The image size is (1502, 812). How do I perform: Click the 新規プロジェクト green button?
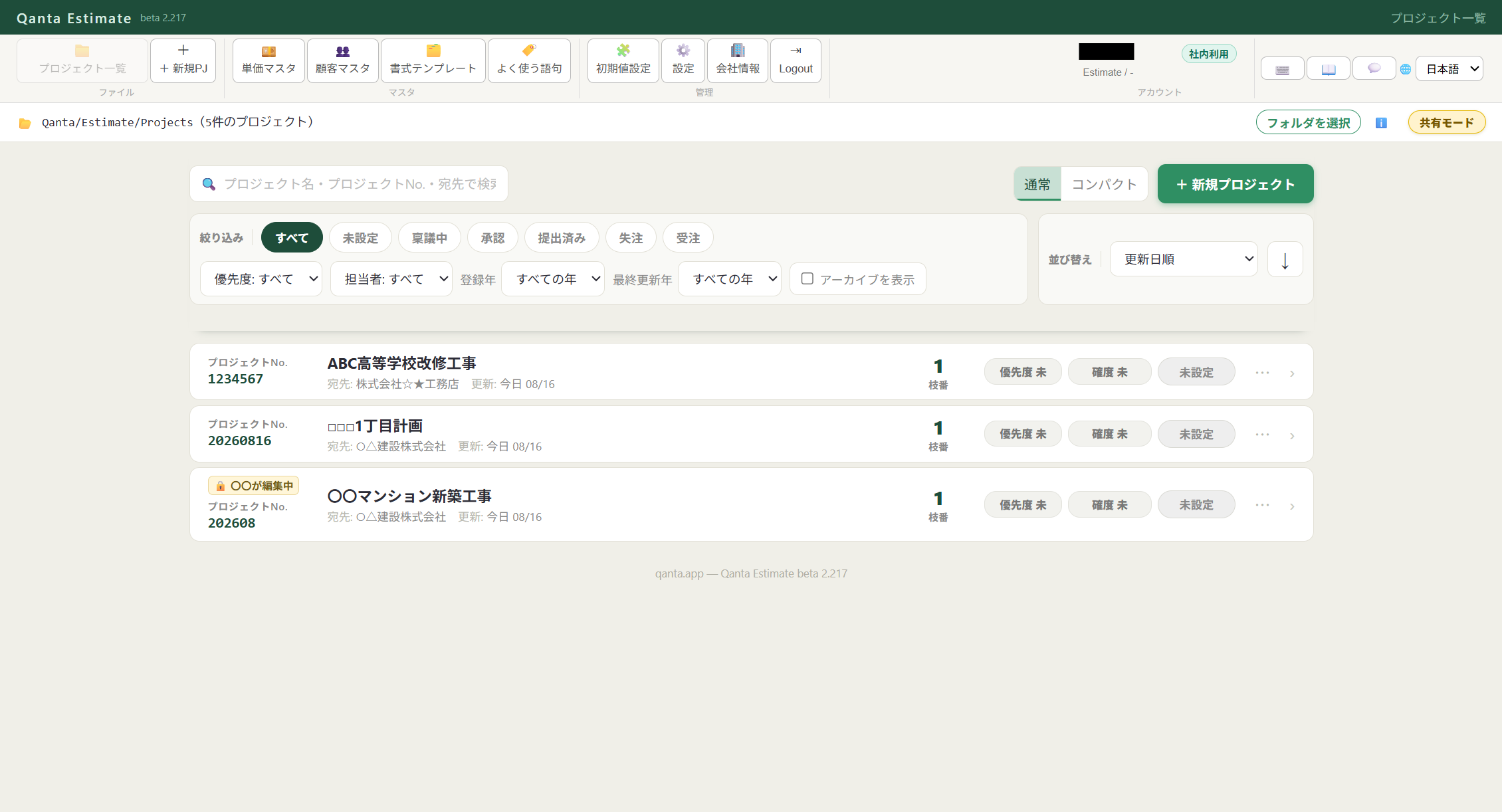coord(1235,184)
